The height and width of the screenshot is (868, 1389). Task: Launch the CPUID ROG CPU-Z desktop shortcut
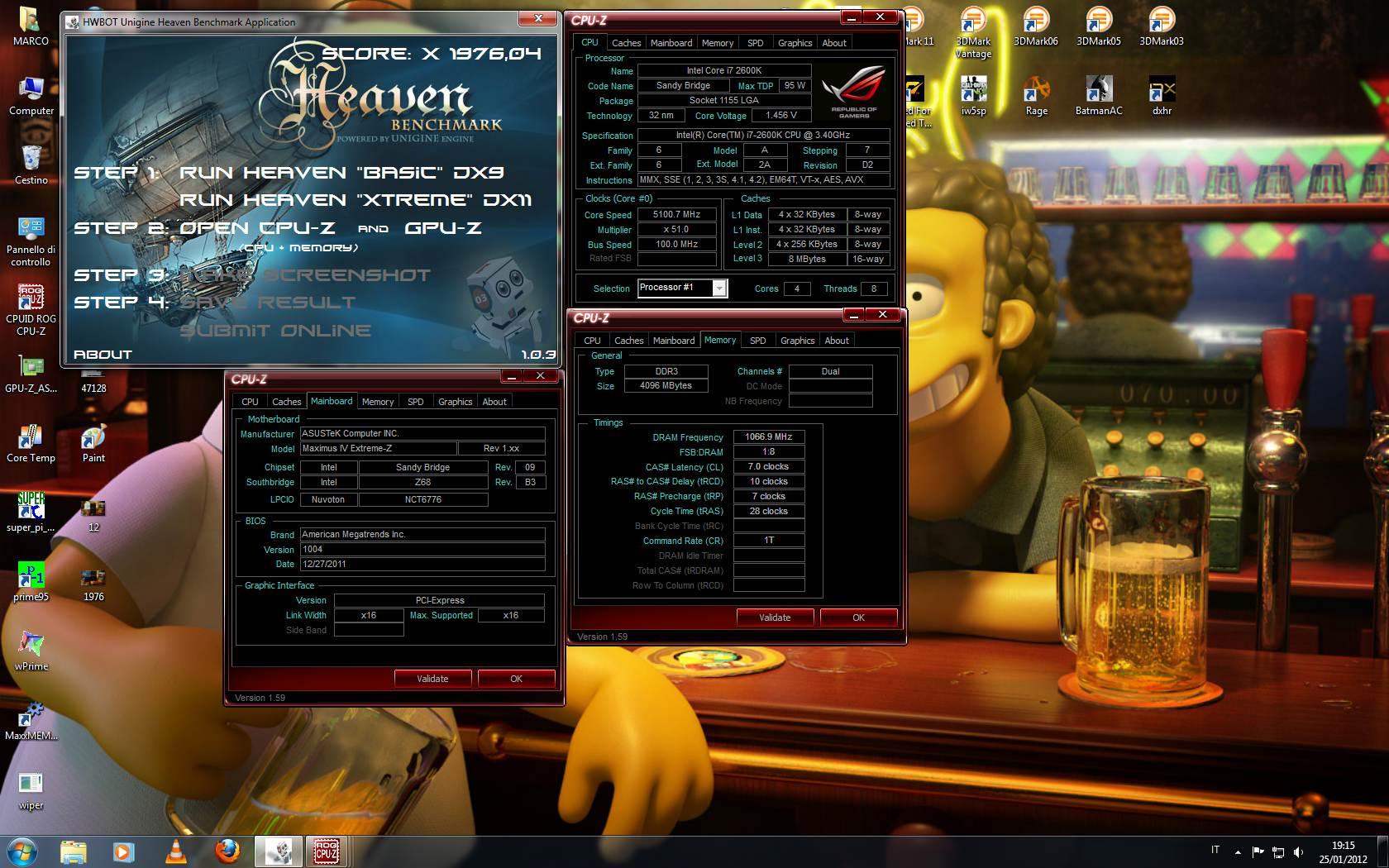pos(31,309)
